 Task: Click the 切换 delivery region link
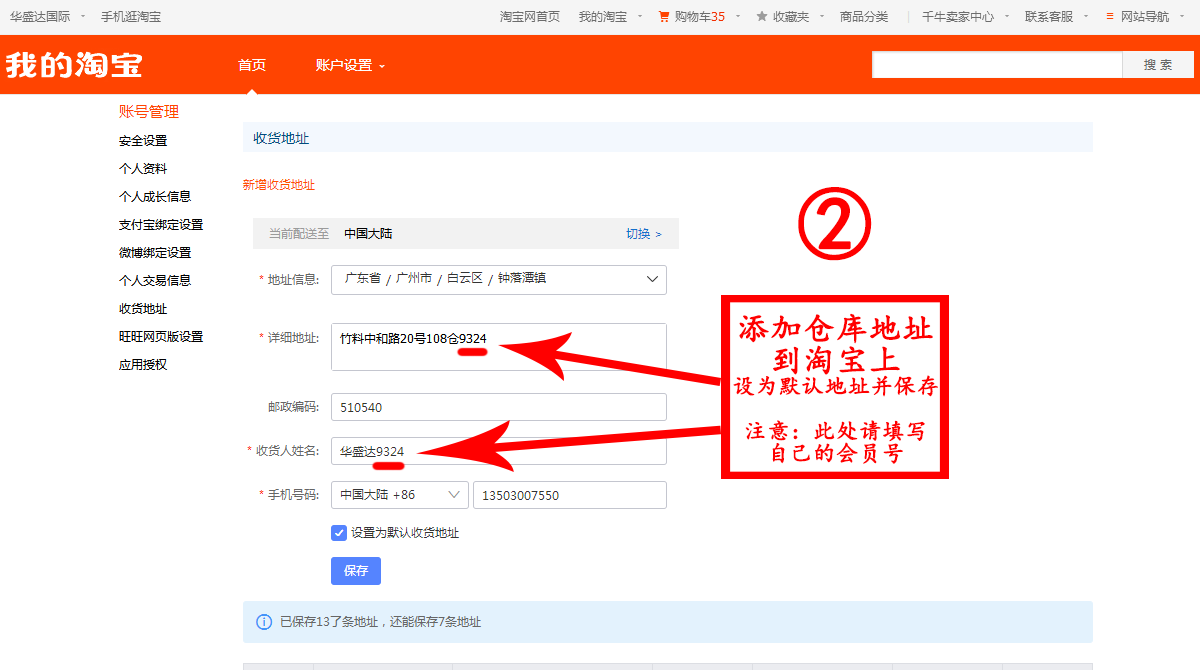tap(643, 234)
